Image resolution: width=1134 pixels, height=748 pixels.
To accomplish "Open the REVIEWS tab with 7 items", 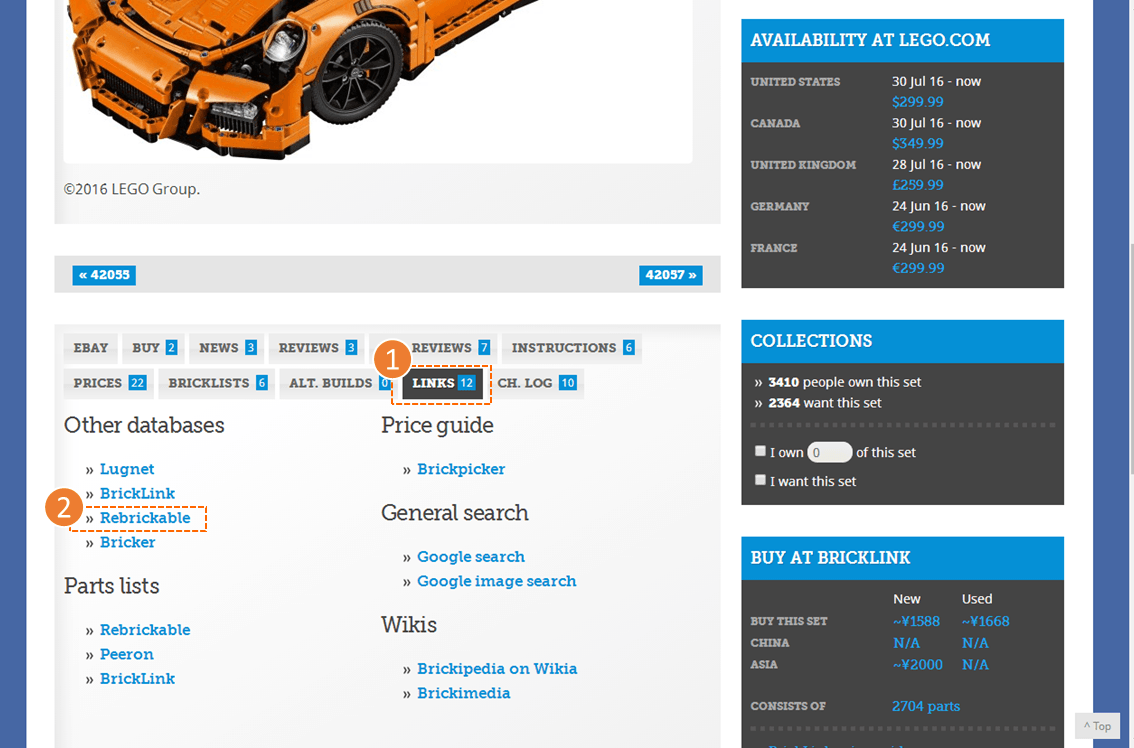I will [x=450, y=348].
